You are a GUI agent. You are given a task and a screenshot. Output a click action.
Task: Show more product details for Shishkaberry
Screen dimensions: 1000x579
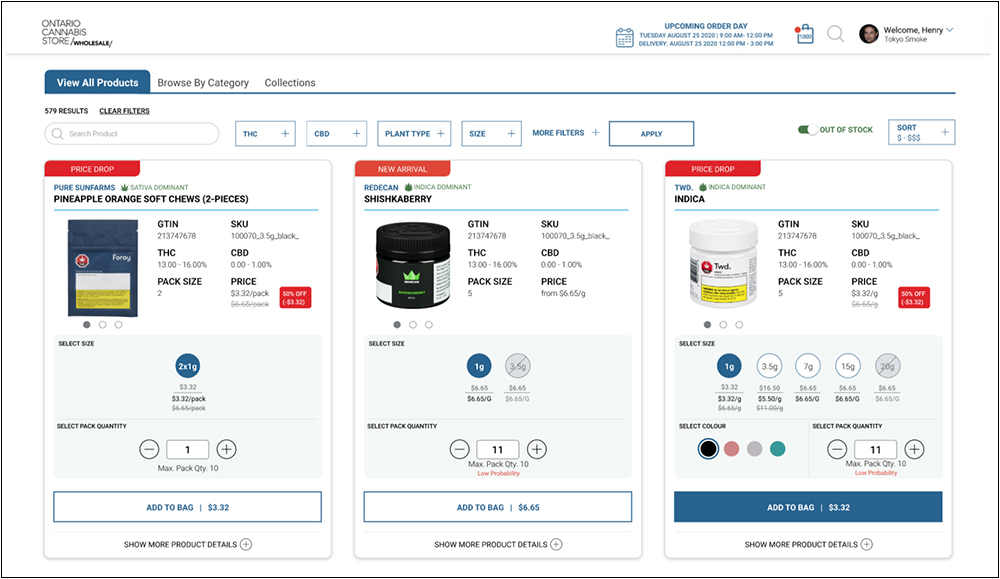(x=498, y=545)
